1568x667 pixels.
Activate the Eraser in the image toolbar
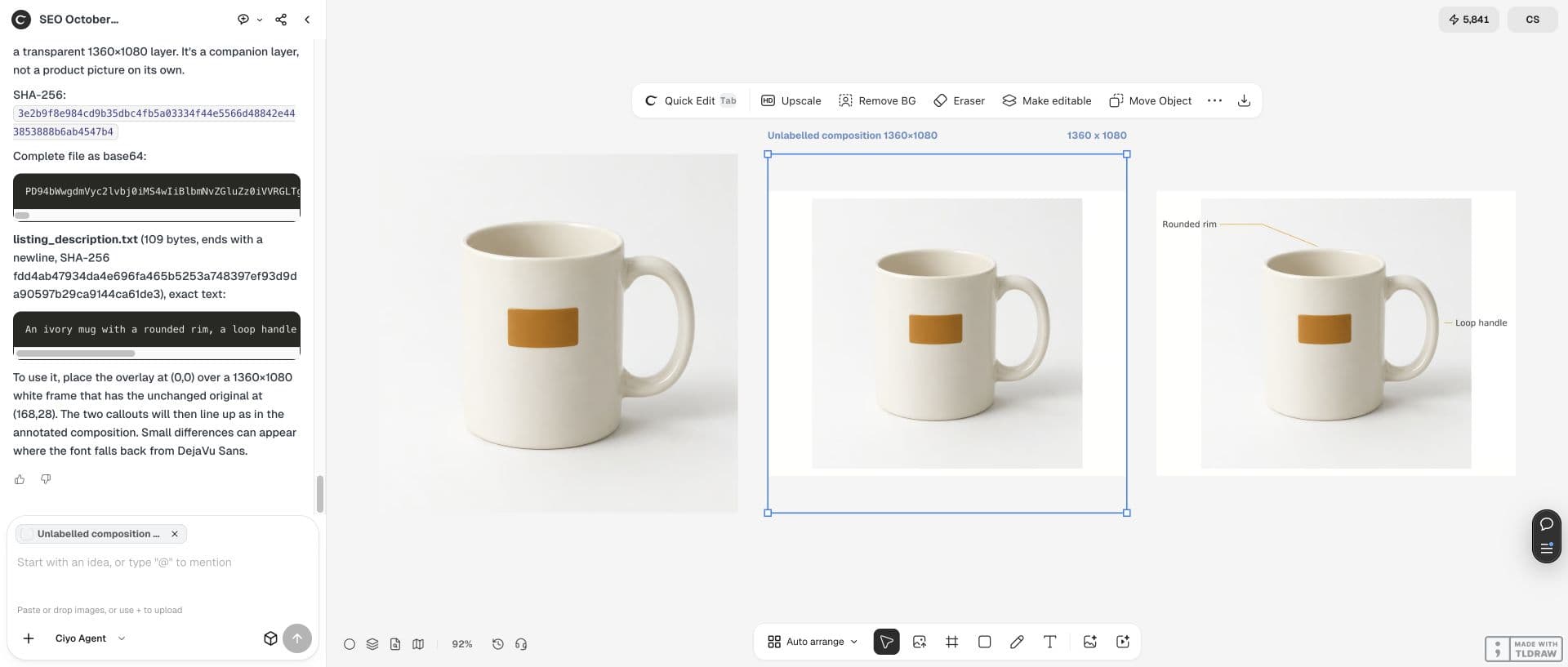[x=960, y=100]
